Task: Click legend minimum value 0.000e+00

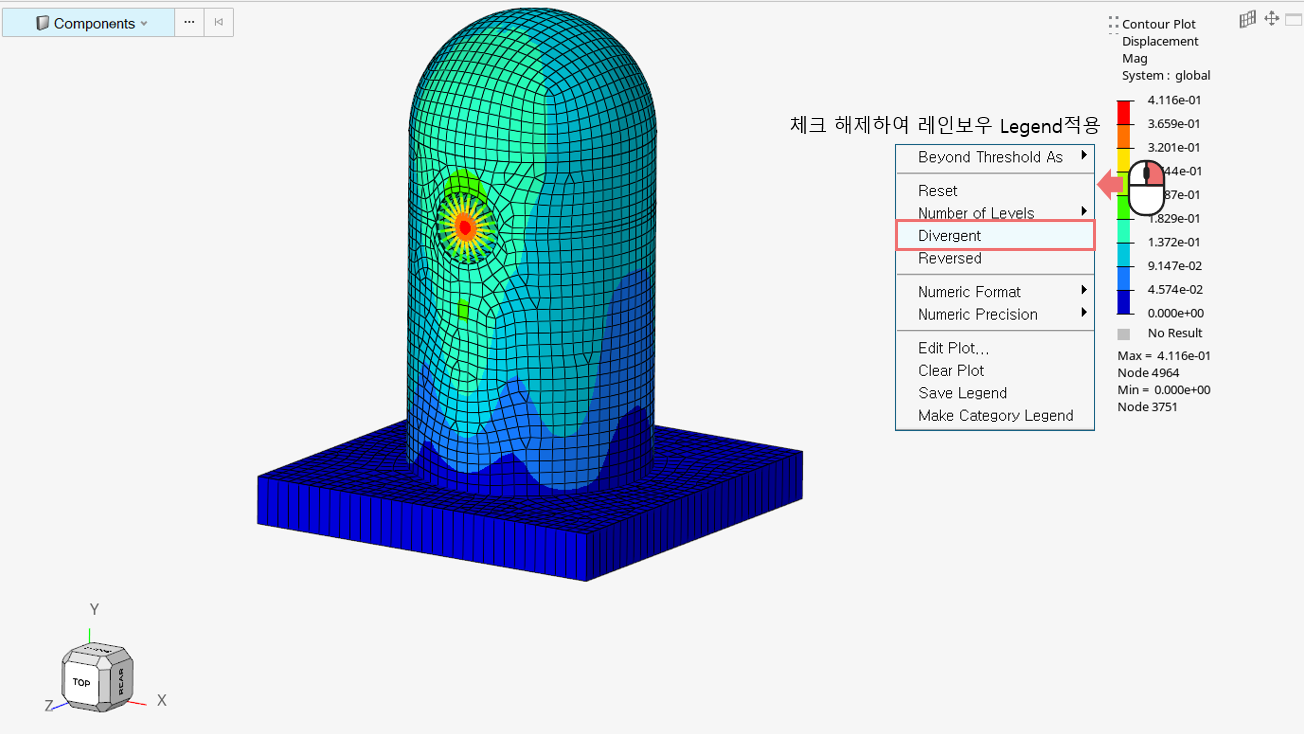Action: coord(1175,313)
